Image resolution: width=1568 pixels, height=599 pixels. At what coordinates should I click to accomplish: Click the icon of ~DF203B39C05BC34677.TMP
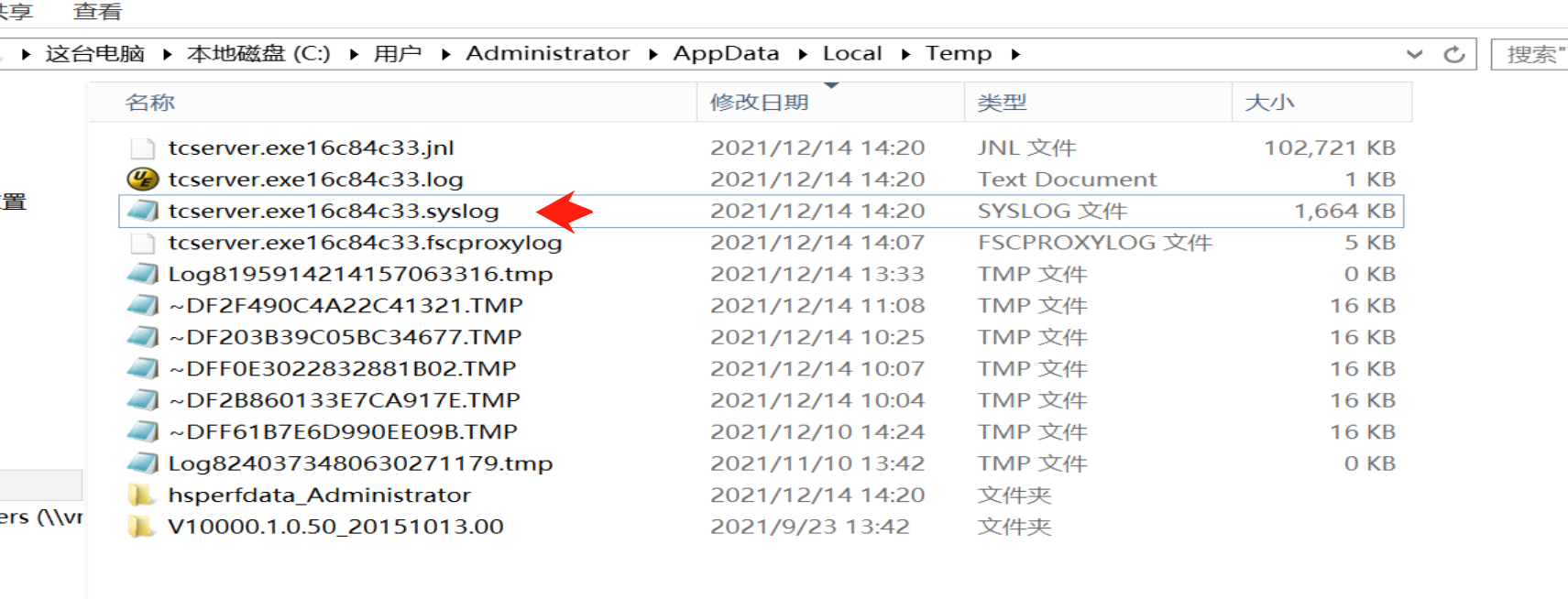[142, 337]
